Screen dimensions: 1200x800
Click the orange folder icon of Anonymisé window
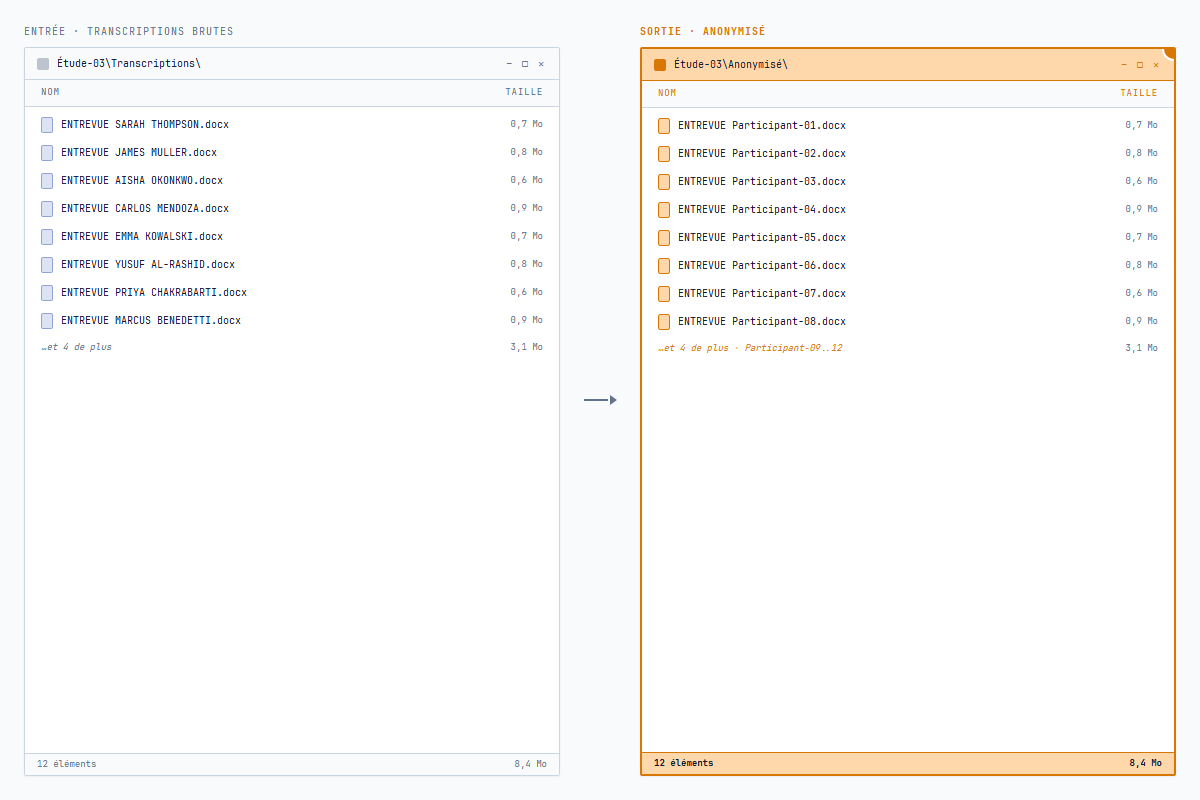[660, 65]
